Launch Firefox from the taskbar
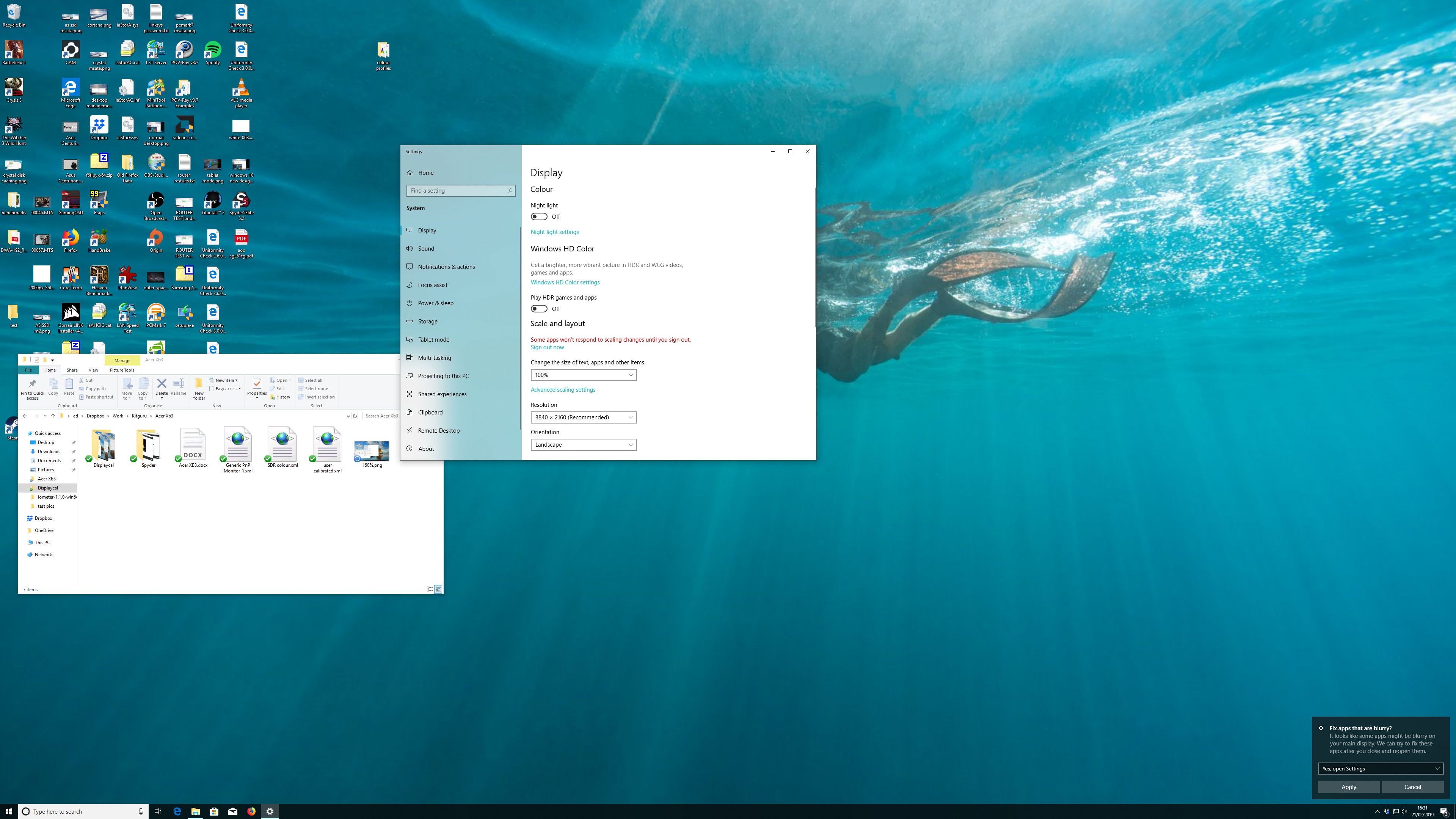 [251, 811]
